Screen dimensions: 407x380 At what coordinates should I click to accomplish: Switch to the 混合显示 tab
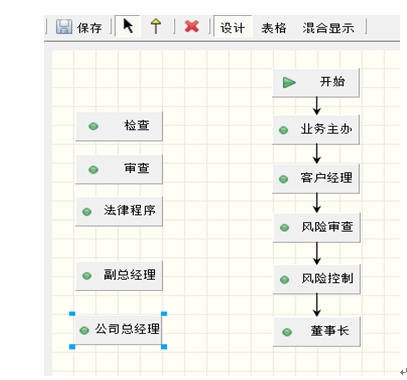click(x=328, y=28)
